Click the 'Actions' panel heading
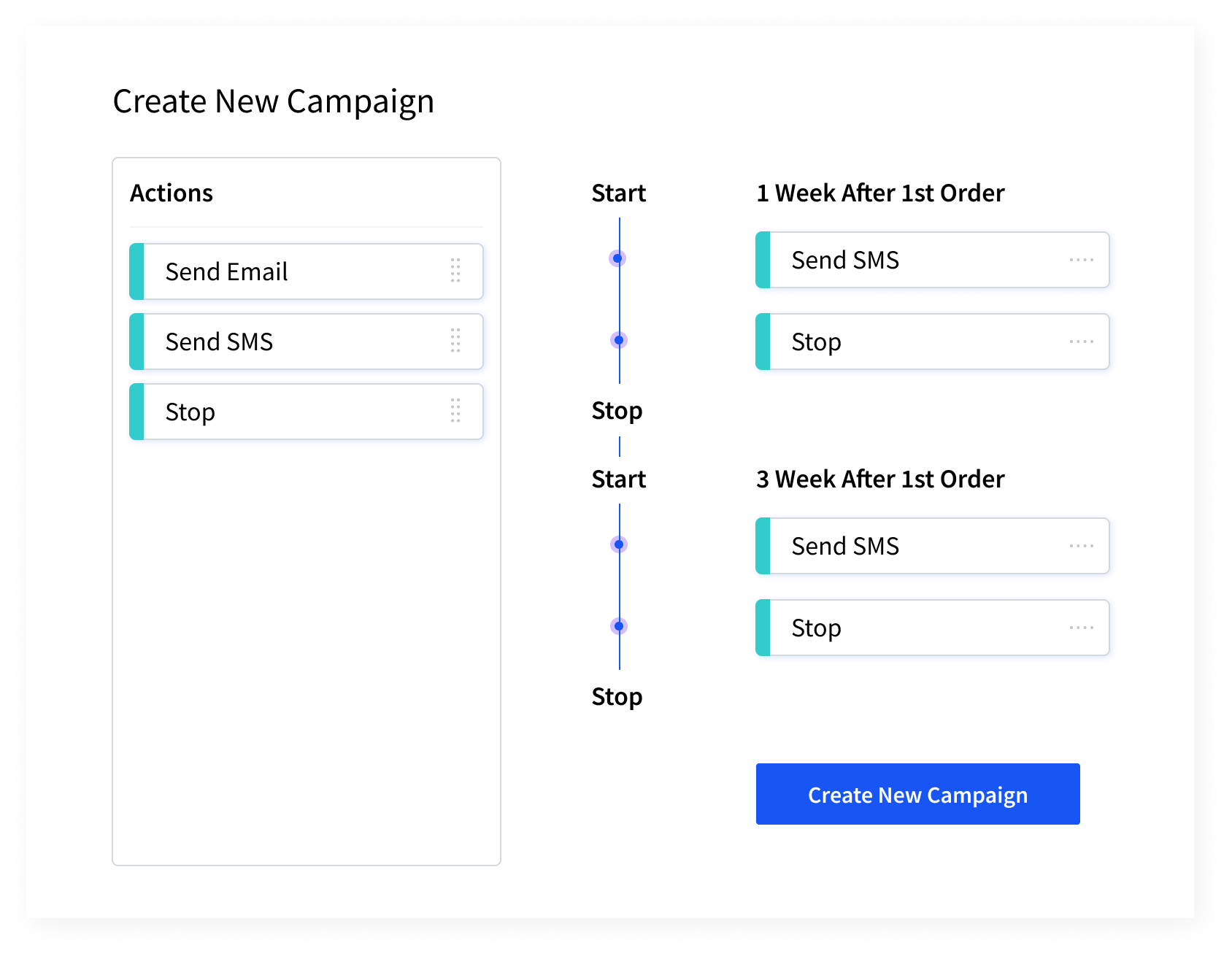 172,193
